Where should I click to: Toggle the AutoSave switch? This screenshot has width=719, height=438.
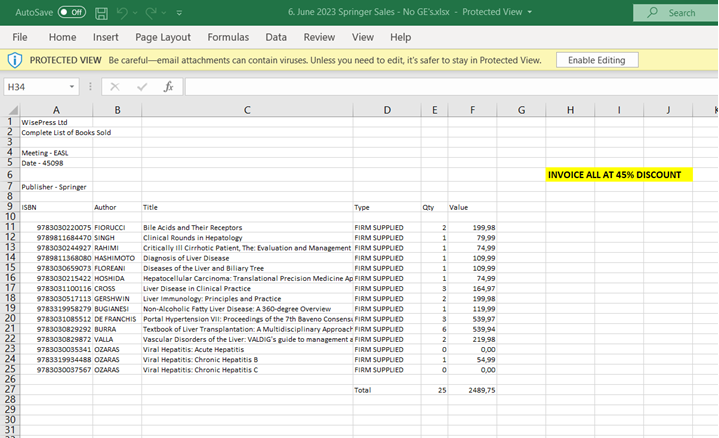pos(72,12)
